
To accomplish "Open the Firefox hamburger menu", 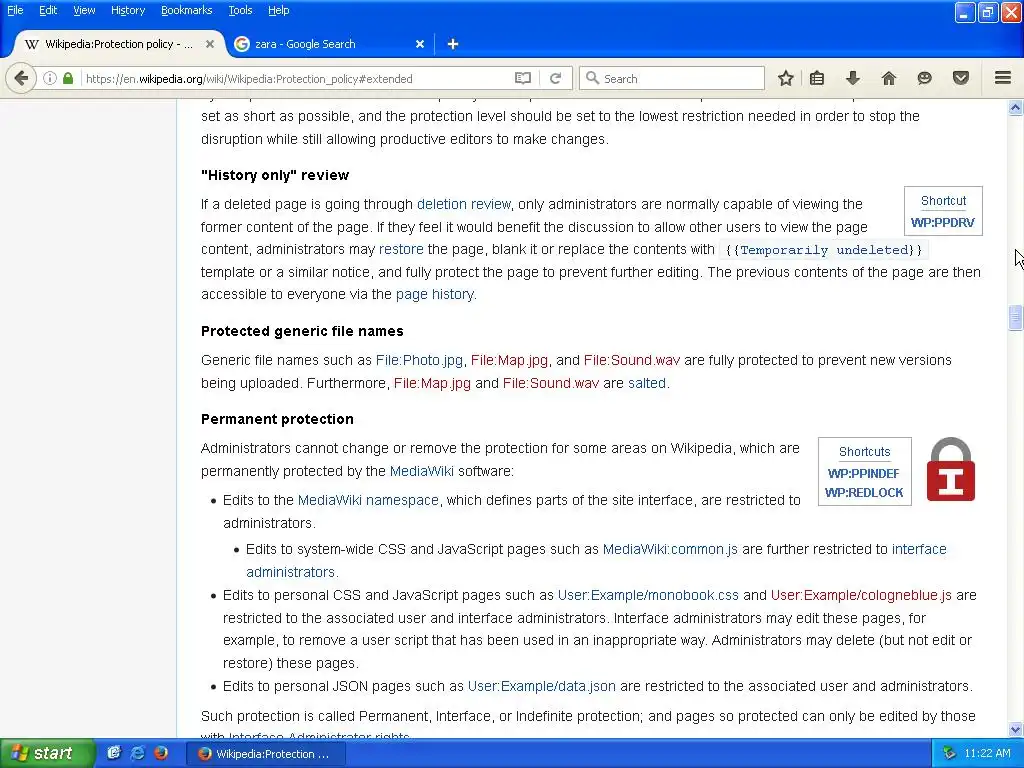I will pos(1003,78).
